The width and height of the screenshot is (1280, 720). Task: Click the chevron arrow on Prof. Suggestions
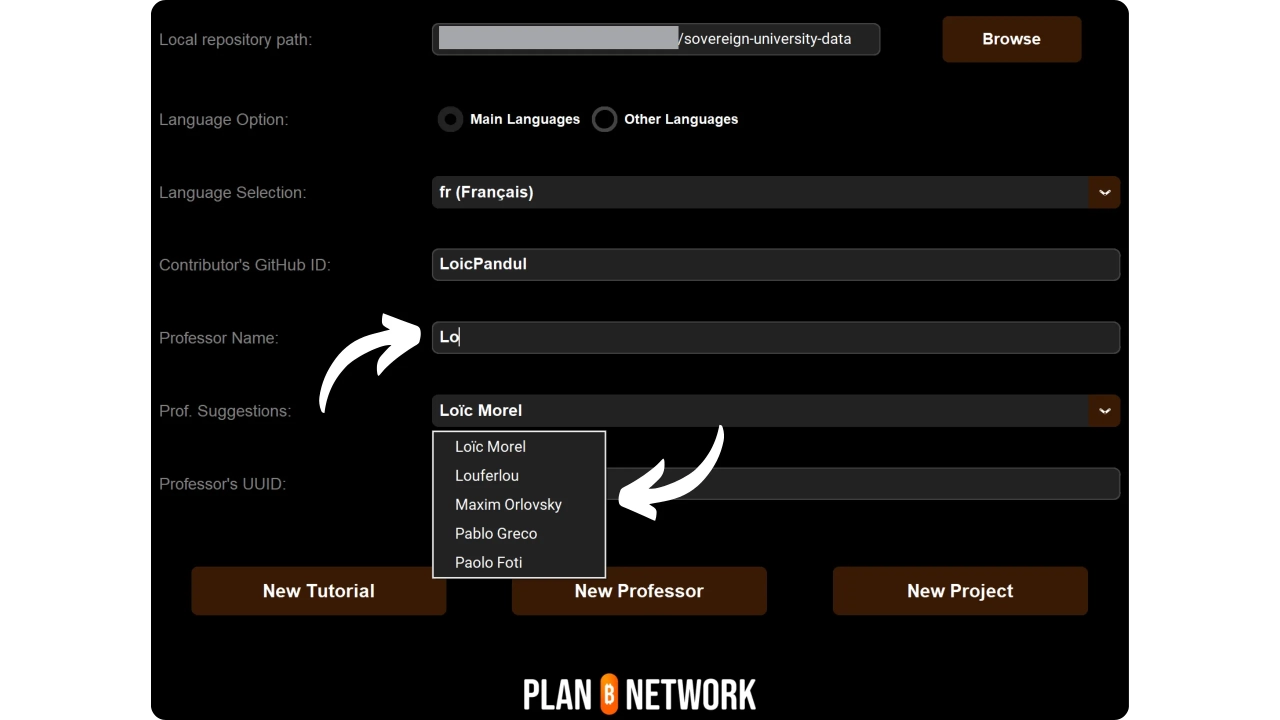[1104, 410]
